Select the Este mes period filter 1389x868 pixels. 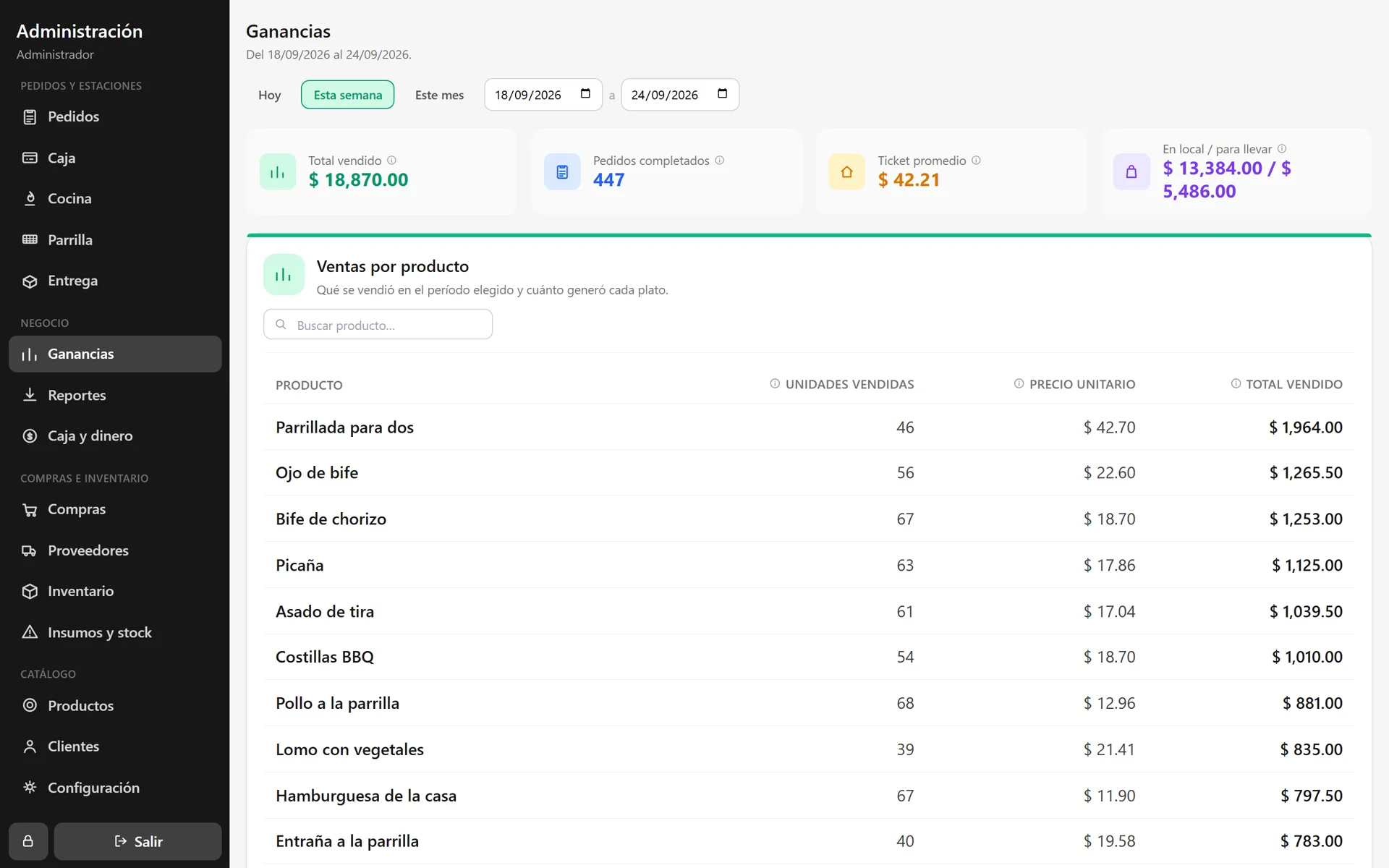coord(439,95)
